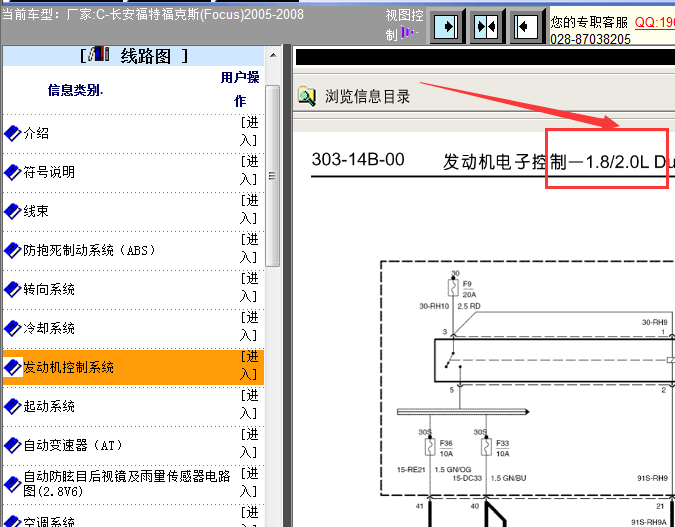Select highlighted 发动机控制系统 category

click(68, 367)
